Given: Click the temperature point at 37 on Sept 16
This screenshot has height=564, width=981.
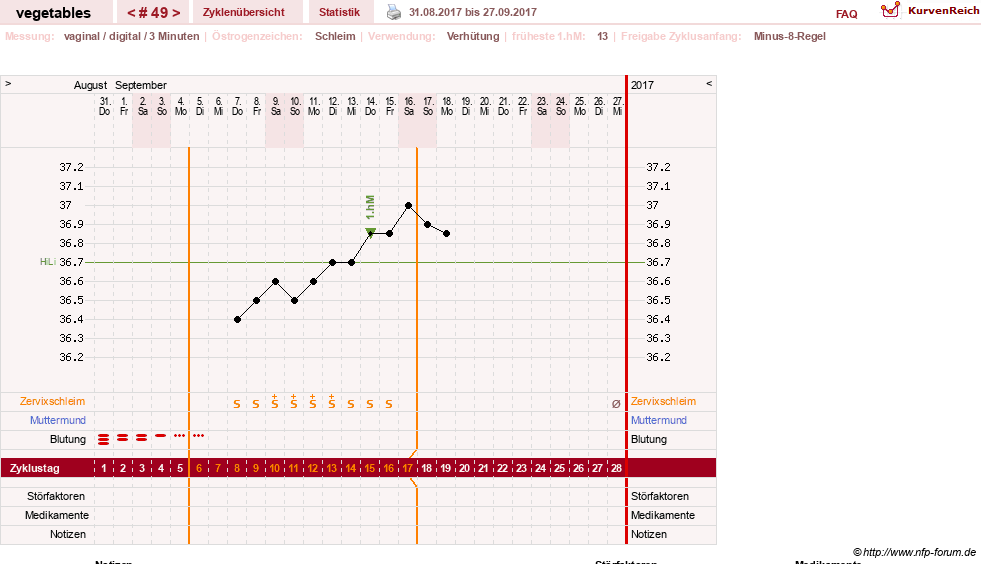Looking at the screenshot, I should (409, 205).
